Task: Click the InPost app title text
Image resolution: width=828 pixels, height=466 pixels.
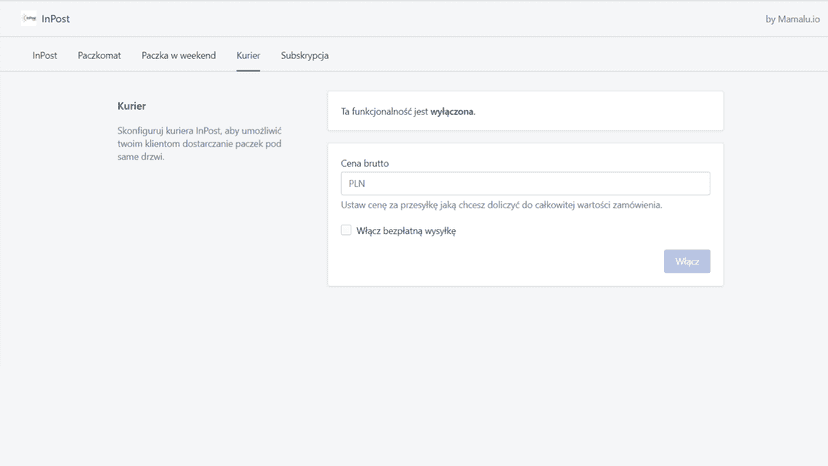Action: point(55,19)
